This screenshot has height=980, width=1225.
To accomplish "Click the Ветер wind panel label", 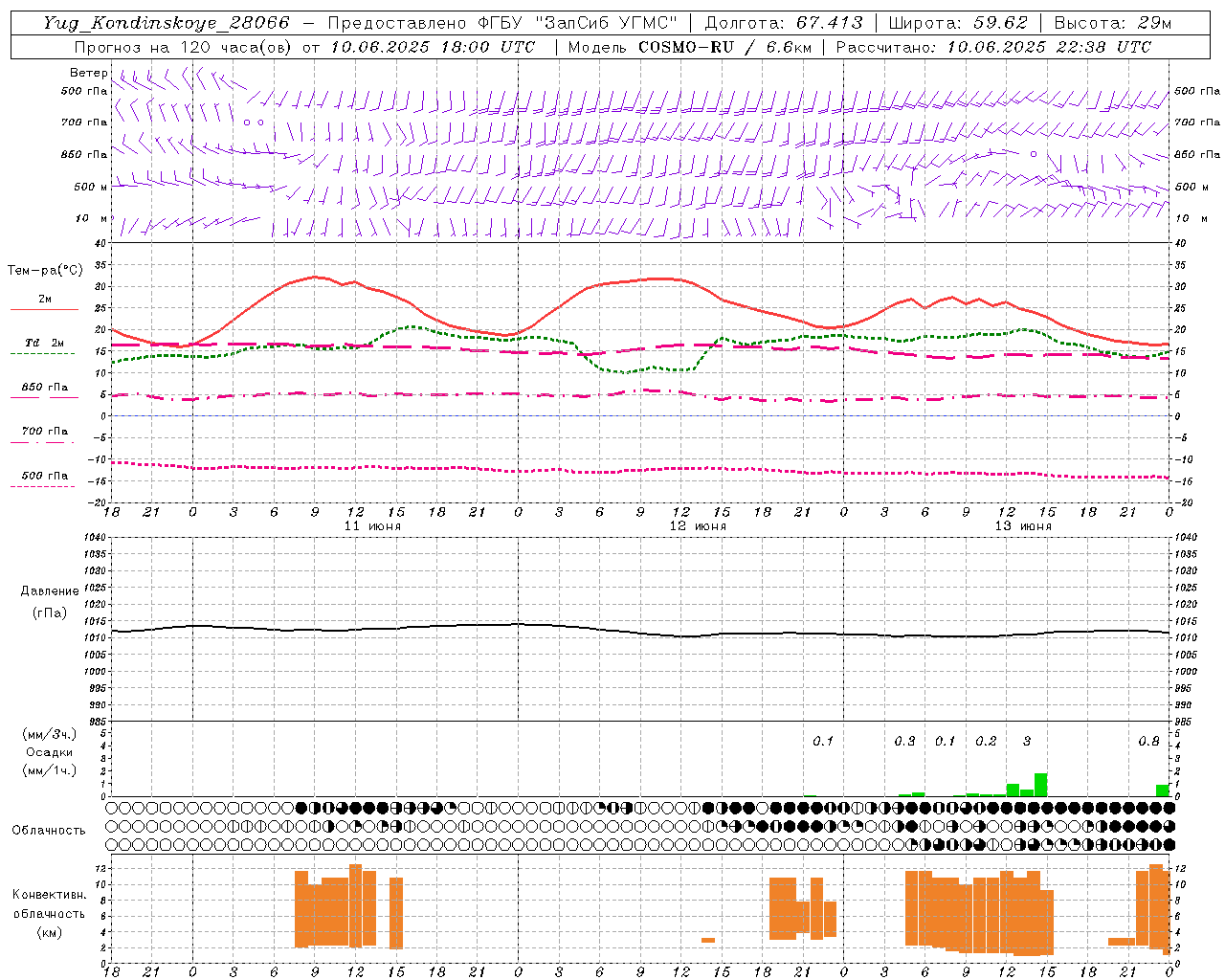I will [x=89, y=73].
